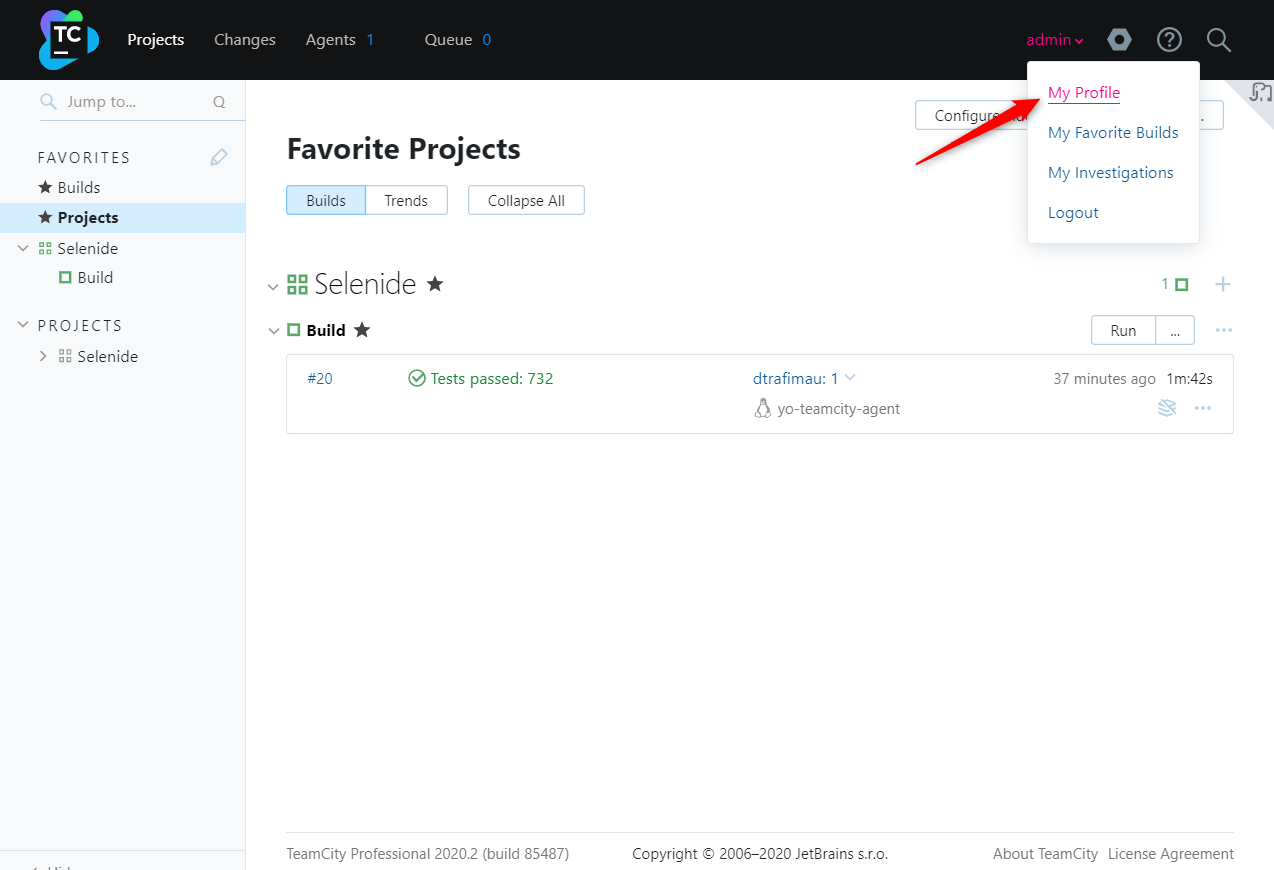Collapse the Selenide project section chevron
The width and height of the screenshot is (1274, 870).
coord(273,287)
